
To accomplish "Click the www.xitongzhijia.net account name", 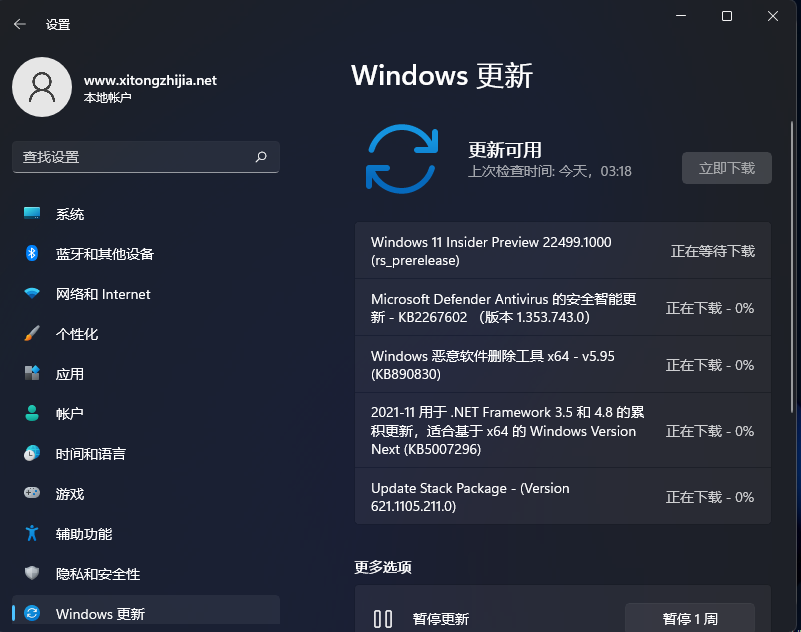I will point(150,80).
